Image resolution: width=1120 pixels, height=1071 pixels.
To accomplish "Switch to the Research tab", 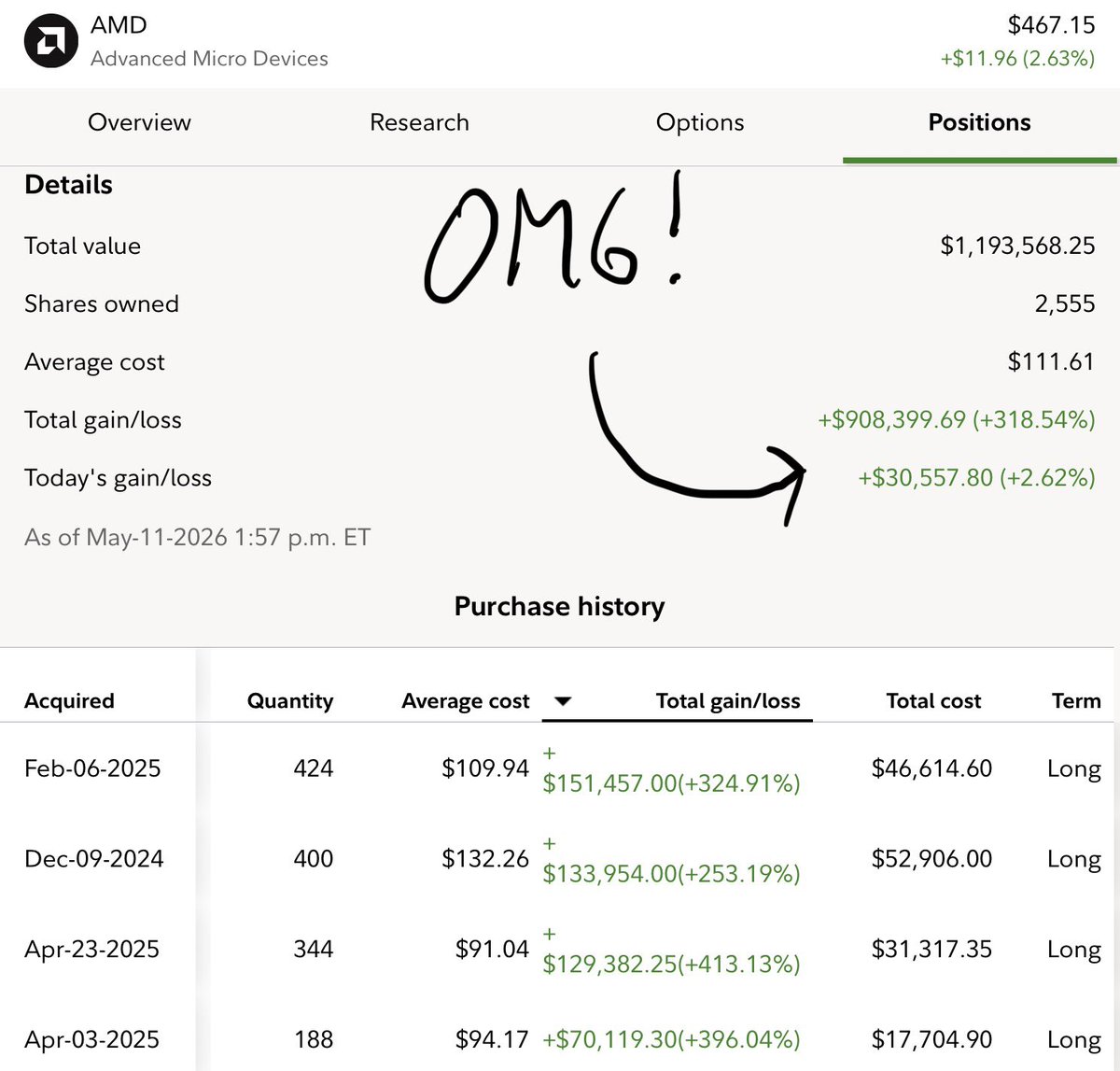I will [419, 122].
